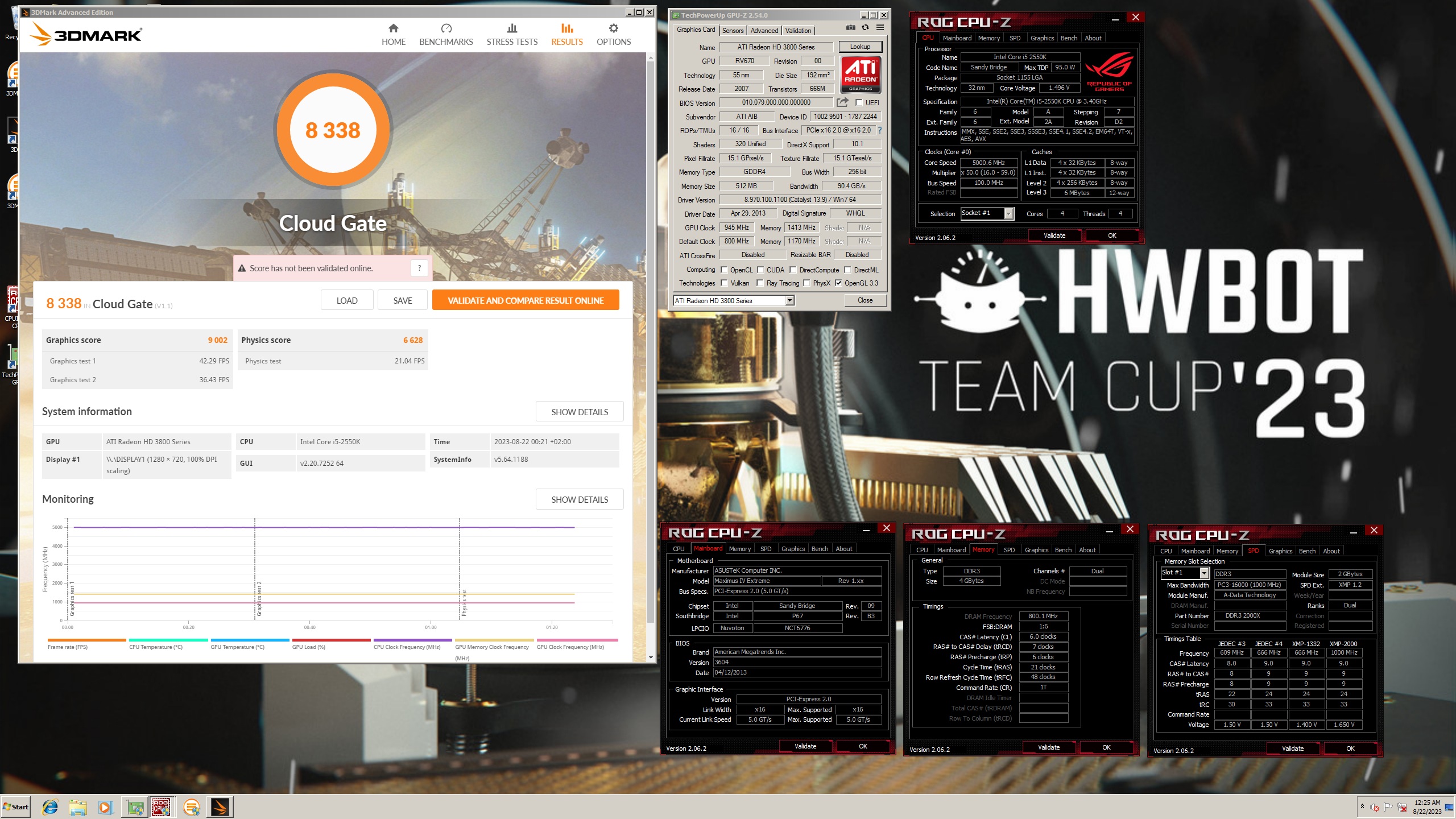Open Windows Media Player from the taskbar
This screenshot has width=1456, height=819.
[x=105, y=807]
